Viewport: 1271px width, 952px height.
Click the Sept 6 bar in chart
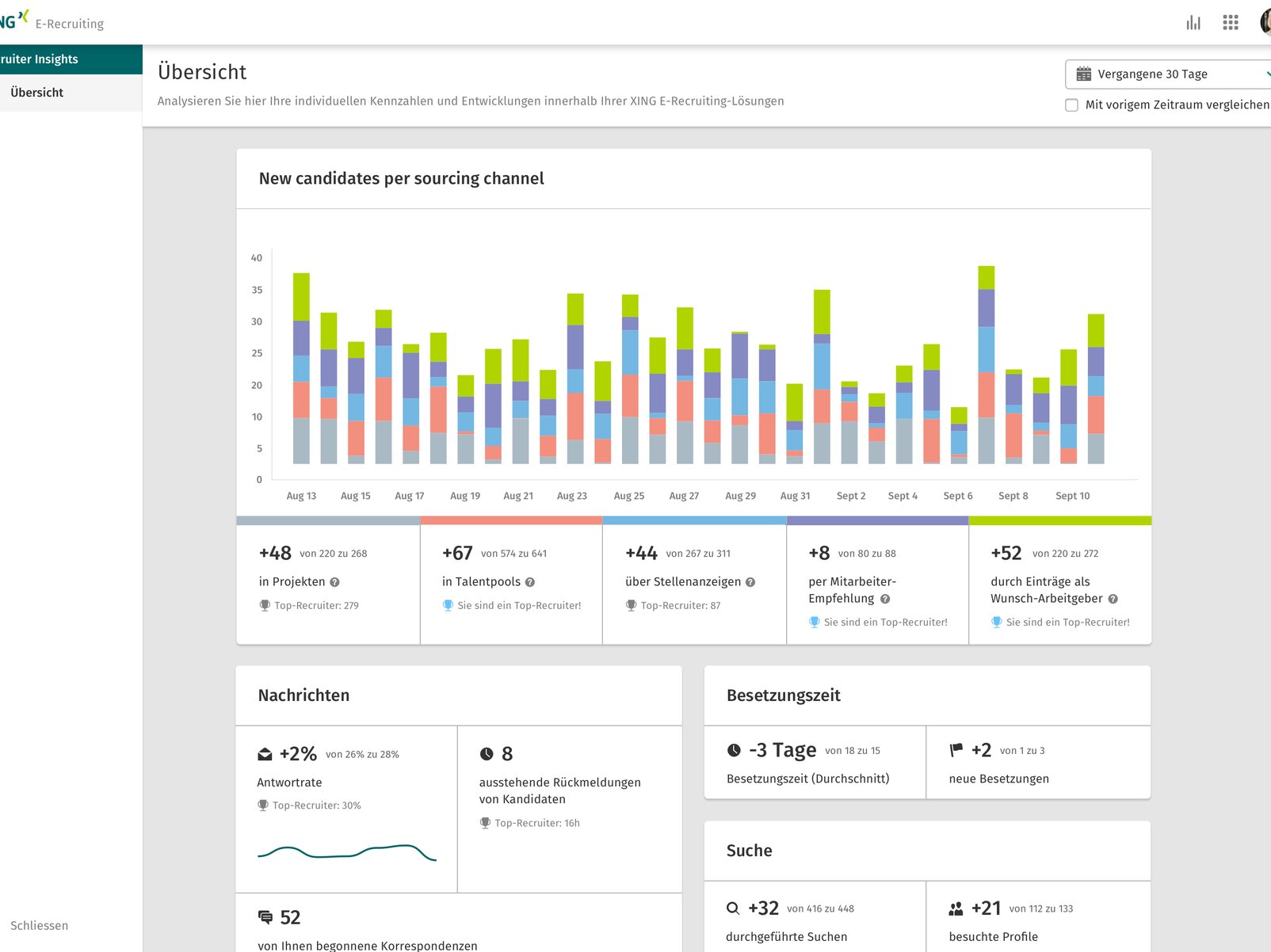point(959,436)
